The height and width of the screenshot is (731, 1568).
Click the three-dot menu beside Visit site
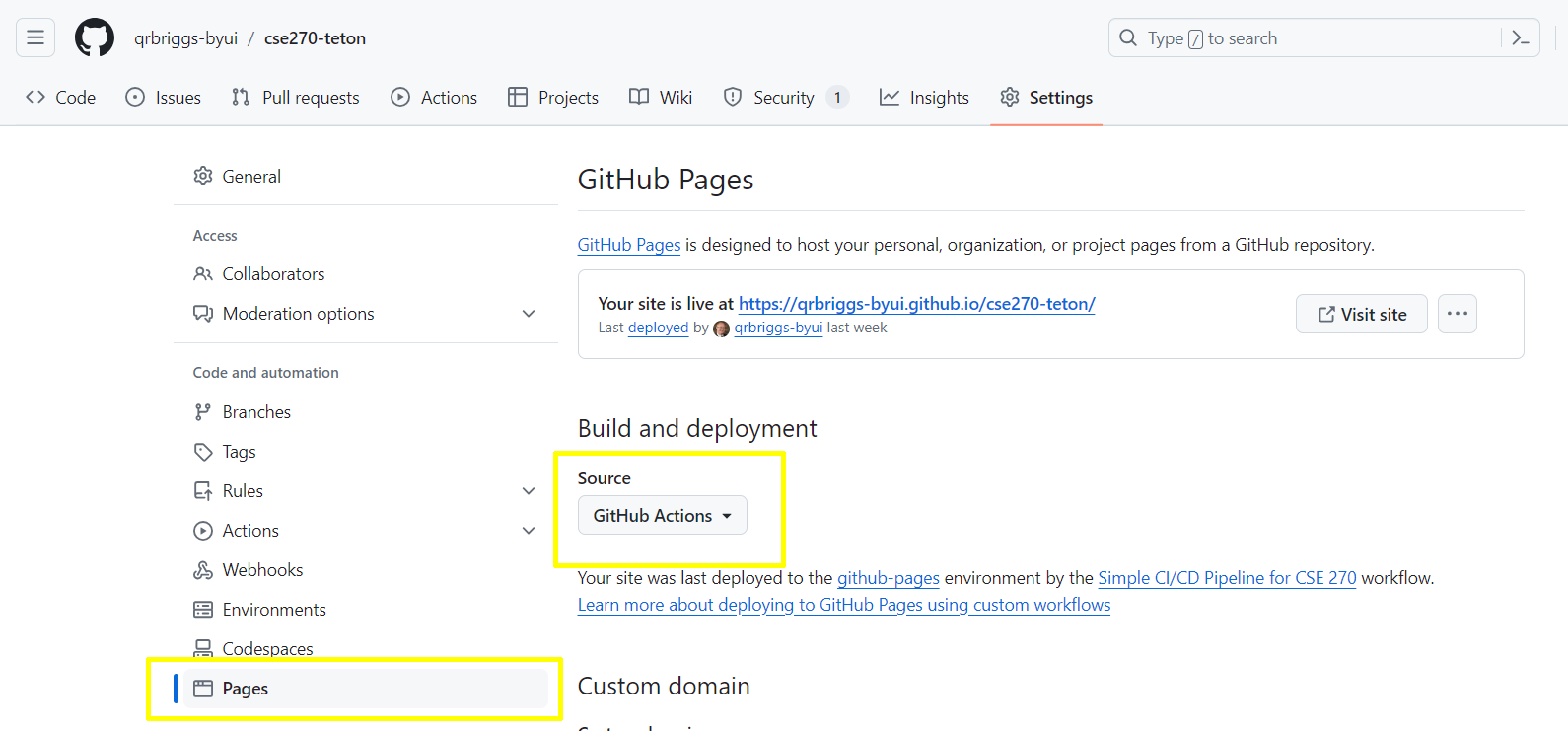click(x=1457, y=314)
